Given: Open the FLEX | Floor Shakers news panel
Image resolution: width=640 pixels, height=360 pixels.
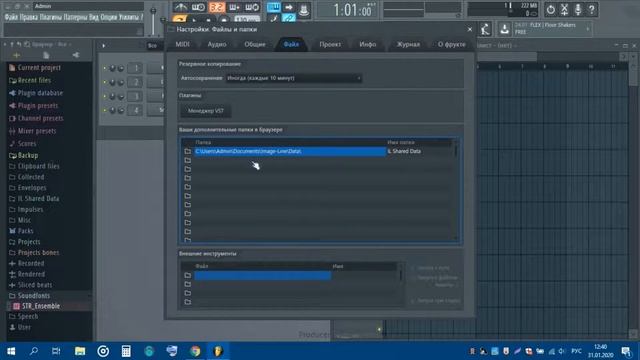Looking at the screenshot, I should click(551, 29).
